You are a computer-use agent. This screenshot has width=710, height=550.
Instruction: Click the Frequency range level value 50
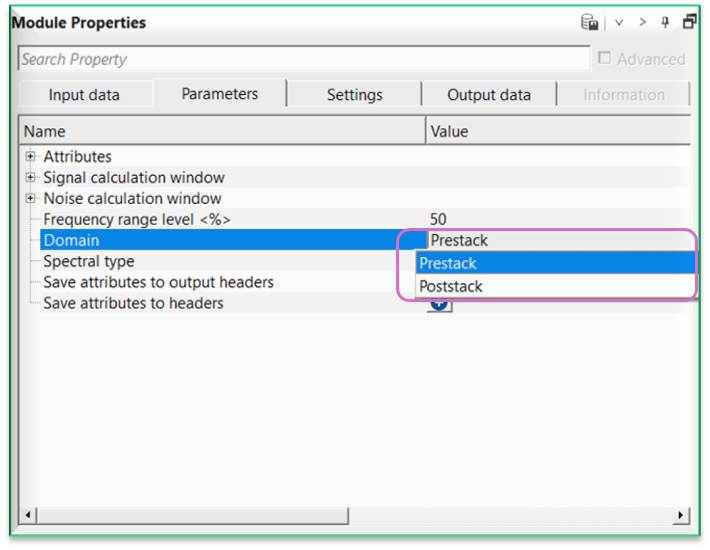[438, 219]
